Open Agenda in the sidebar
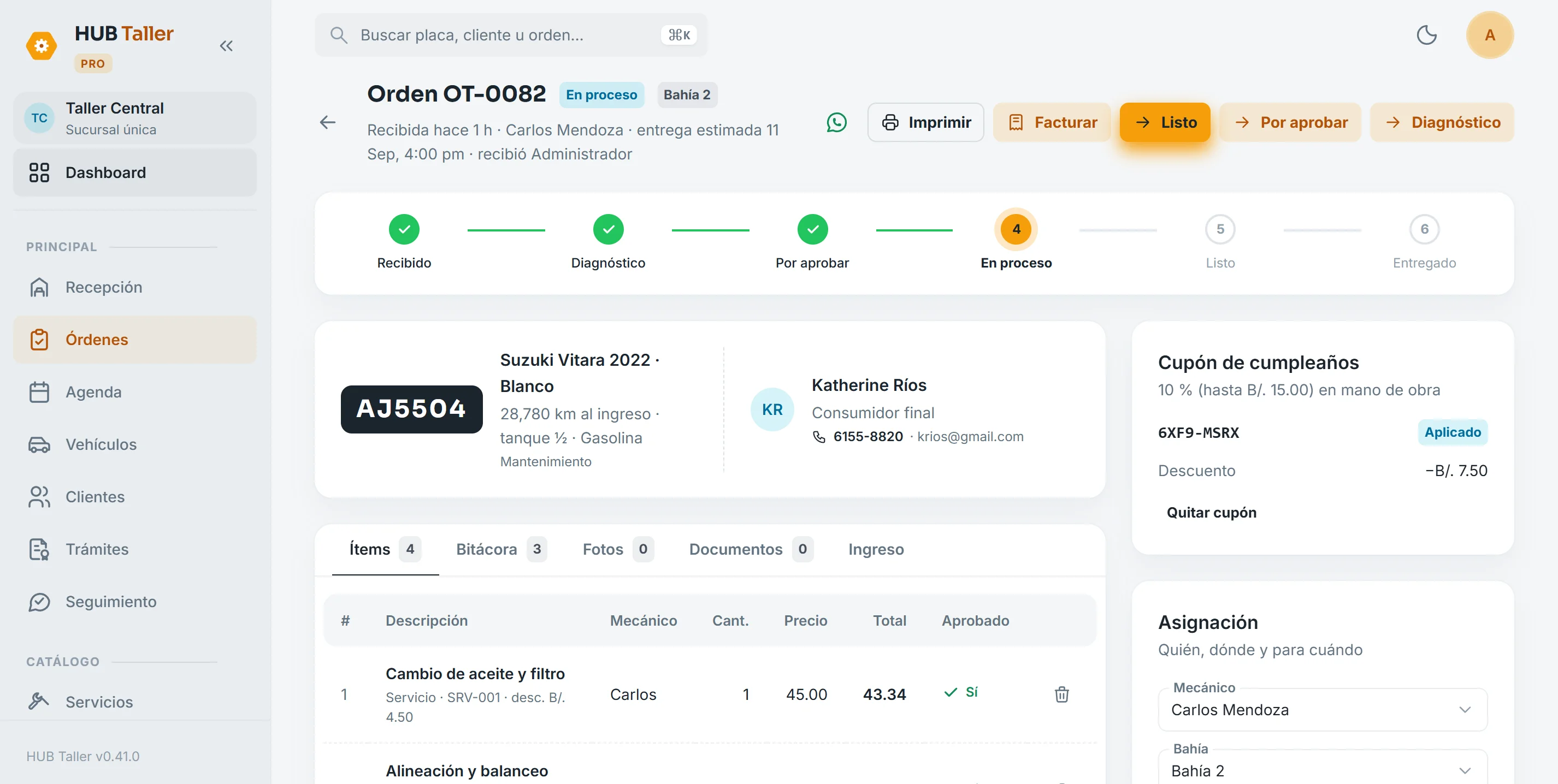The width and height of the screenshot is (1558, 784). pyautogui.click(x=135, y=393)
